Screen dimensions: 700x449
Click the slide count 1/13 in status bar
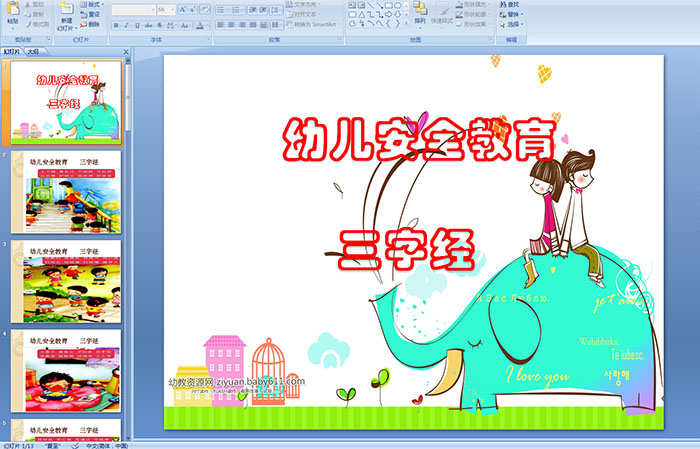click(x=19, y=446)
